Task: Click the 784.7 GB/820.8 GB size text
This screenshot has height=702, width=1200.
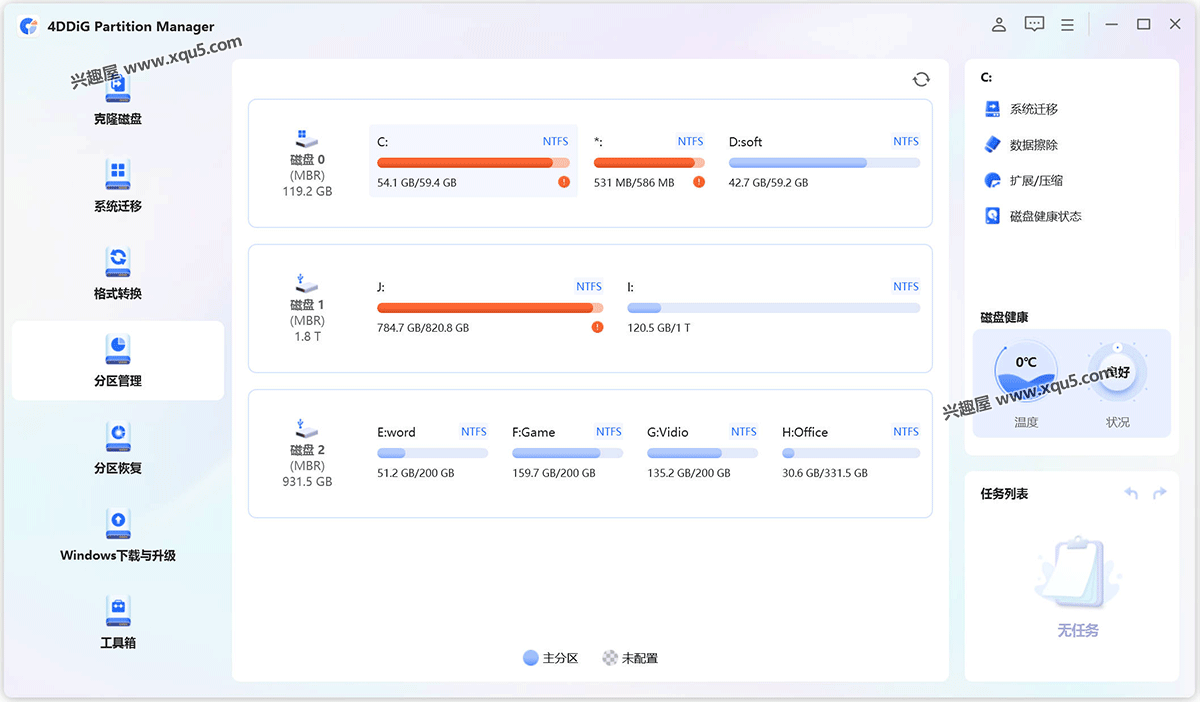Action: pyautogui.click(x=423, y=328)
